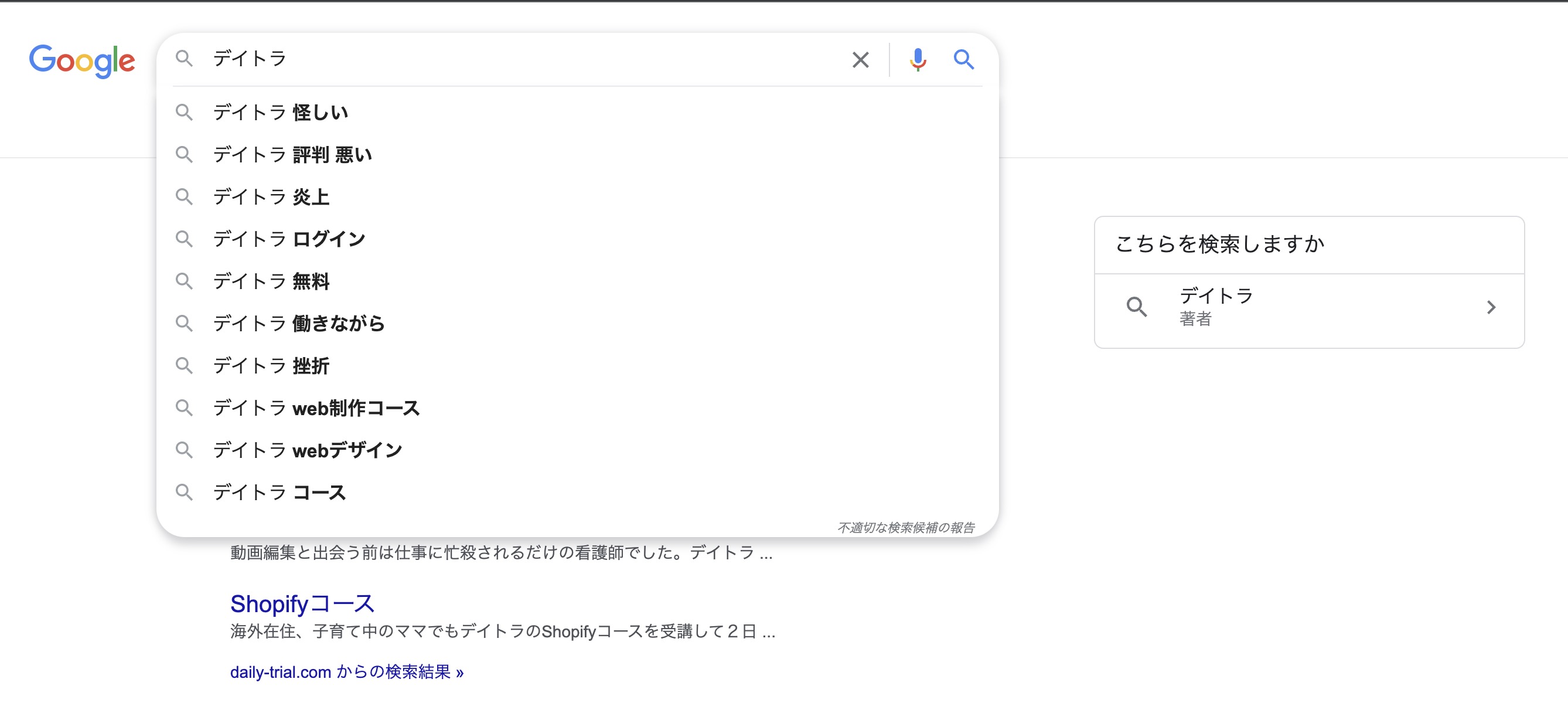Click the Google logo

82,60
